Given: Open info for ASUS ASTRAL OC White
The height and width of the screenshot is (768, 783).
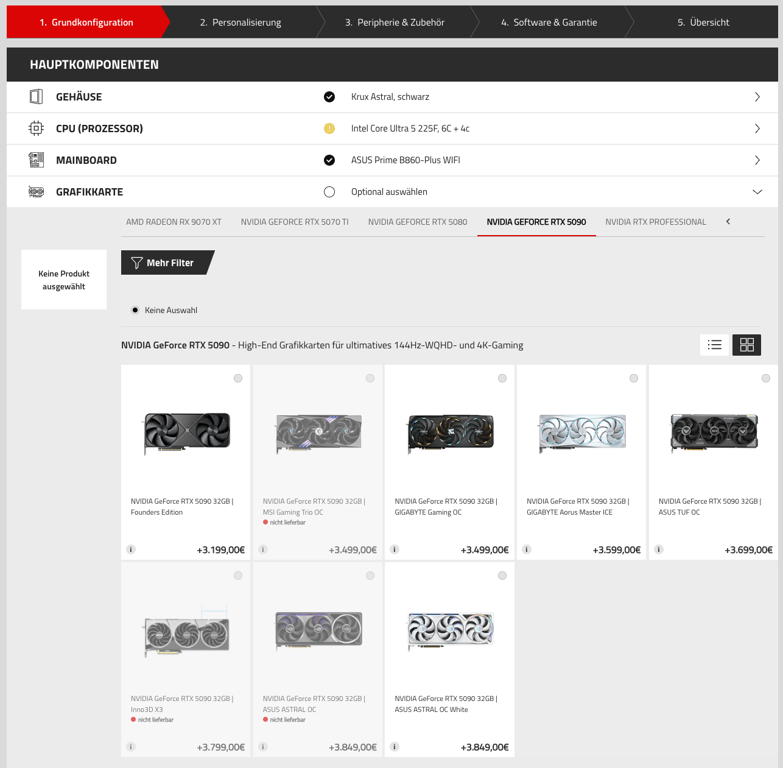Looking at the screenshot, I should pyautogui.click(x=395, y=746).
